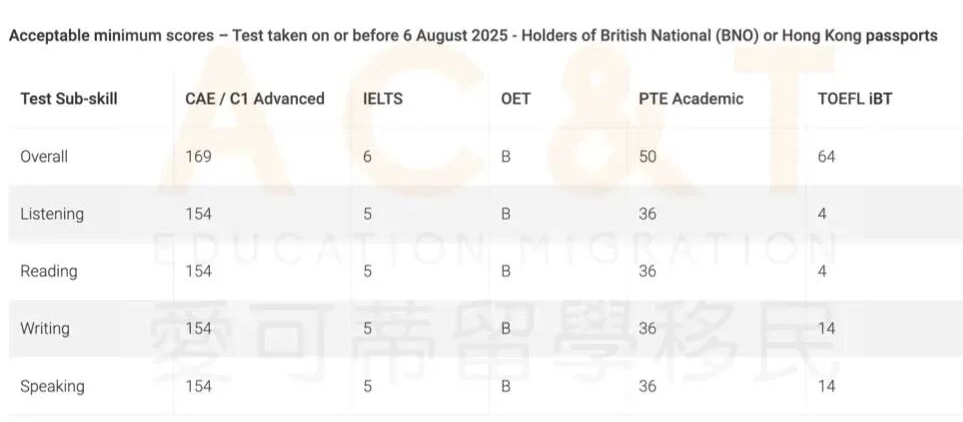
Task: Select the Speaking IELTS score 5
Action: click(x=367, y=386)
